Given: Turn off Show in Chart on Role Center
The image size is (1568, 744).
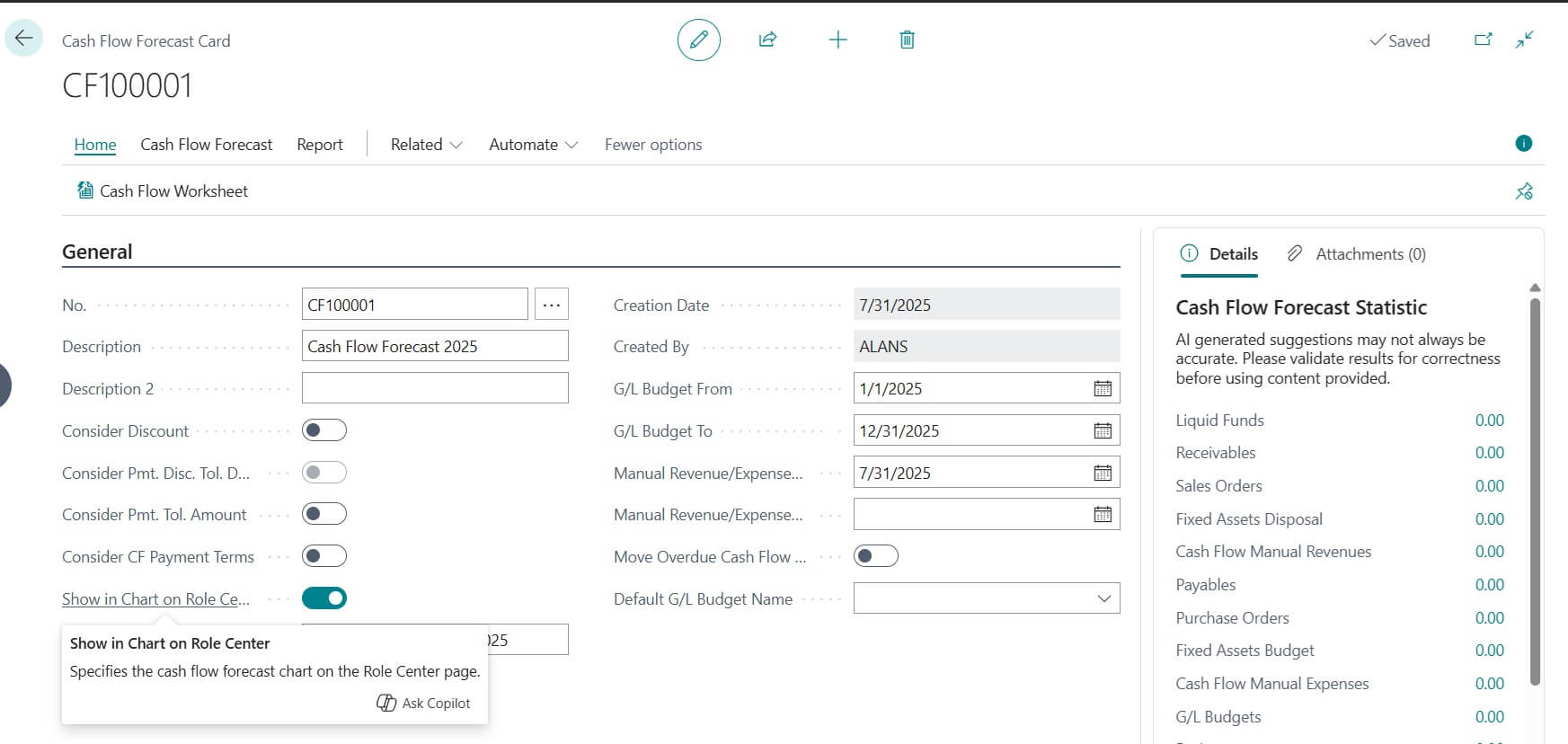Looking at the screenshot, I should click(x=324, y=598).
